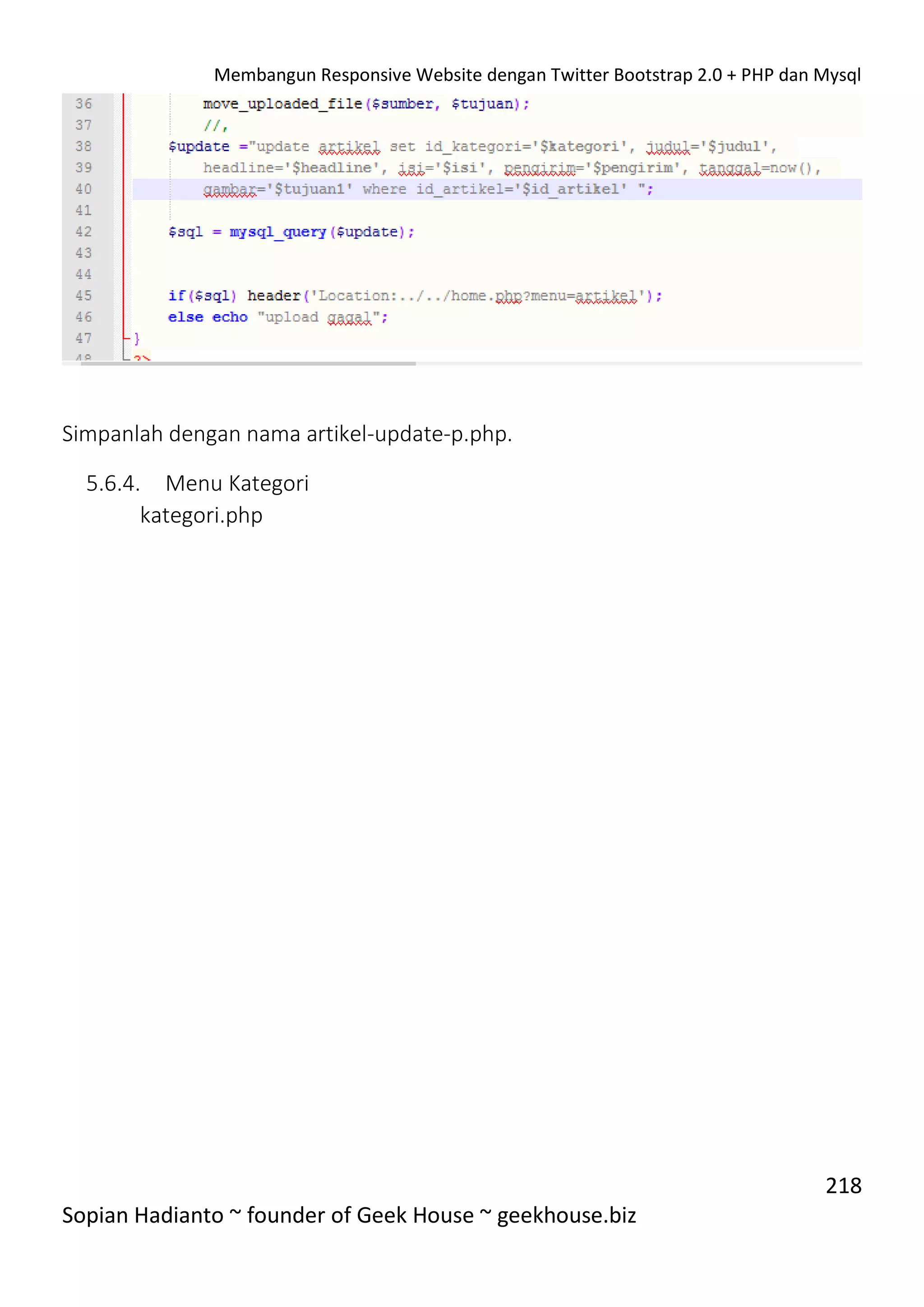Click the page header title about Twitter Bootstrap
This screenshot has width=924, height=1307.
pyautogui.click(x=537, y=75)
